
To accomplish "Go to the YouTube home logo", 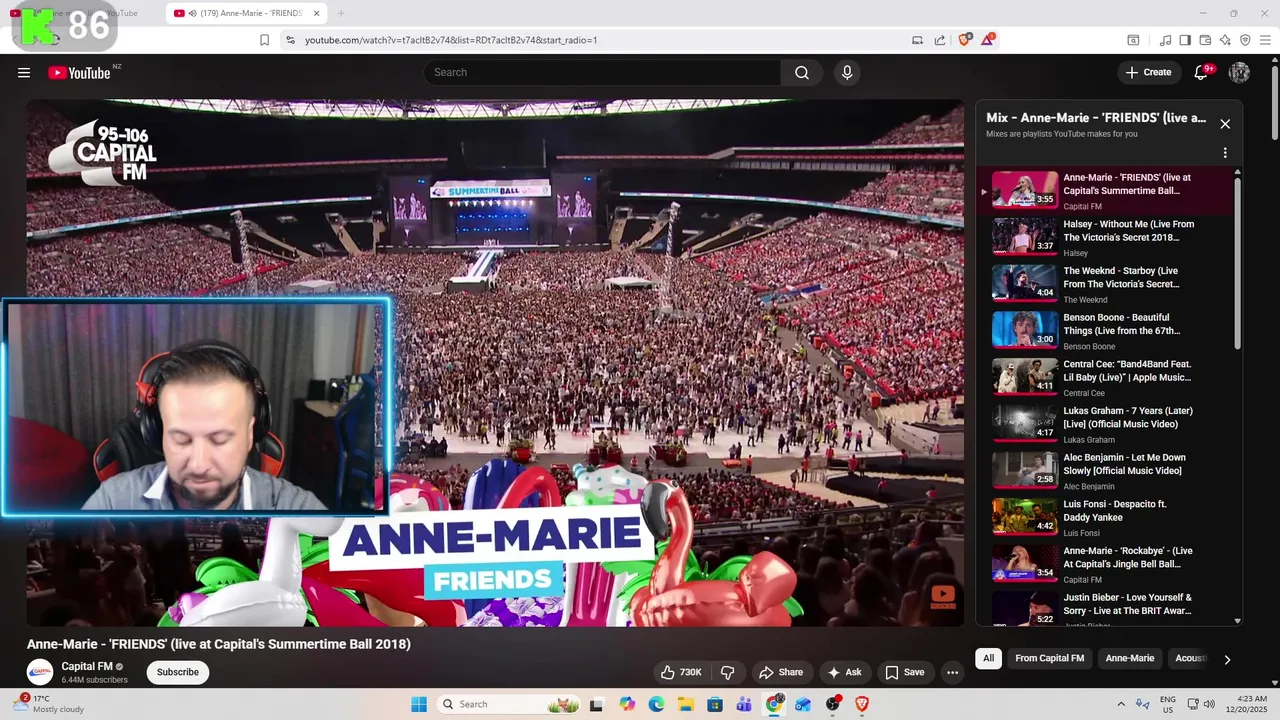I will [x=79, y=72].
